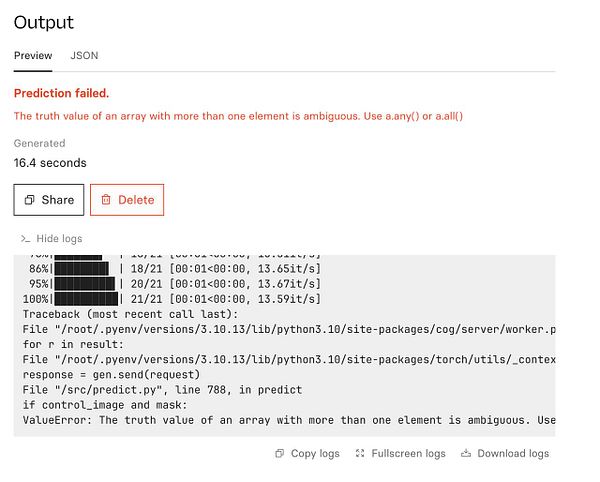
Task: Click the red error message text
Action: [x=238, y=116]
